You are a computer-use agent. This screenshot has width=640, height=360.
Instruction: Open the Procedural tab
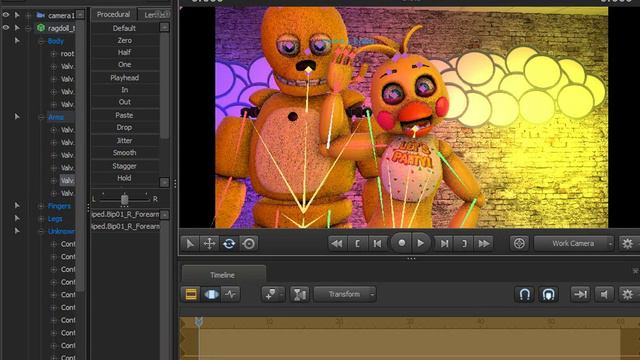click(113, 14)
